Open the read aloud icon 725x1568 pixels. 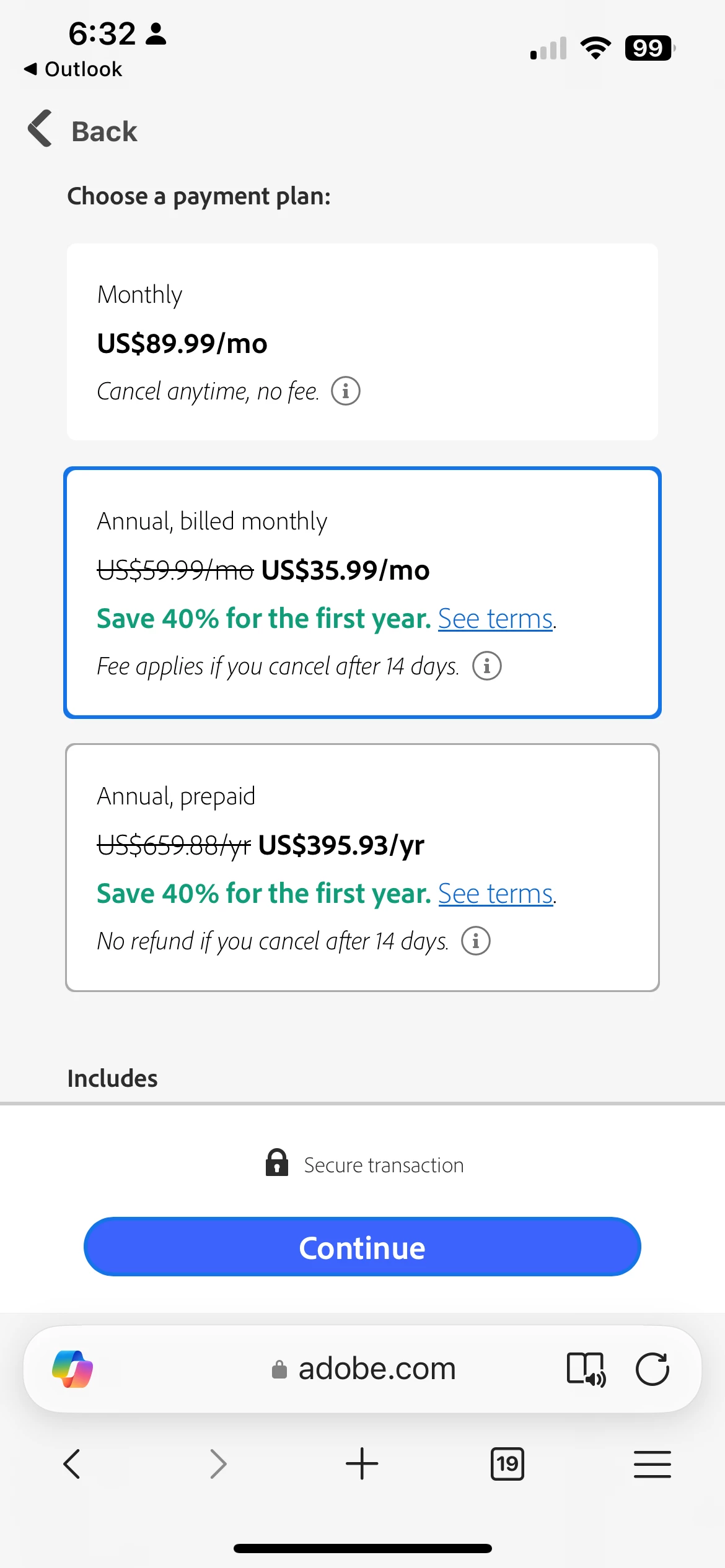tap(586, 1369)
